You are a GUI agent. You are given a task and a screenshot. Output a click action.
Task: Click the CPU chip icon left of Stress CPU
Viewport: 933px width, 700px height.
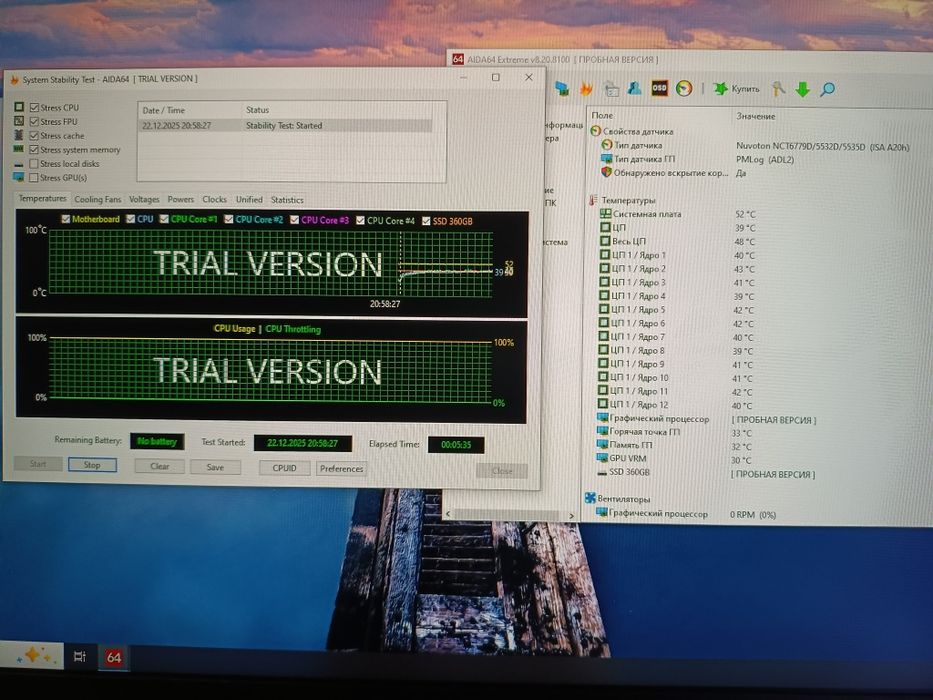pyautogui.click(x=19, y=107)
